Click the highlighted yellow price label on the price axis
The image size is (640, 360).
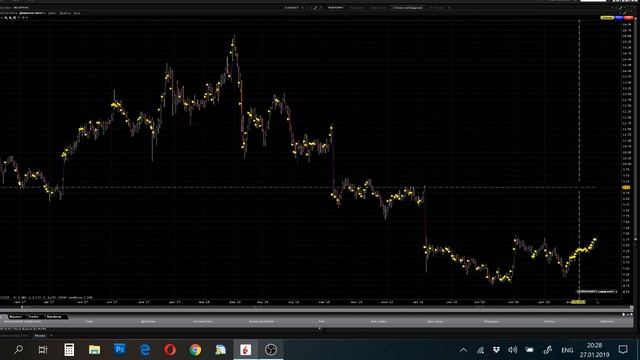tap(626, 187)
